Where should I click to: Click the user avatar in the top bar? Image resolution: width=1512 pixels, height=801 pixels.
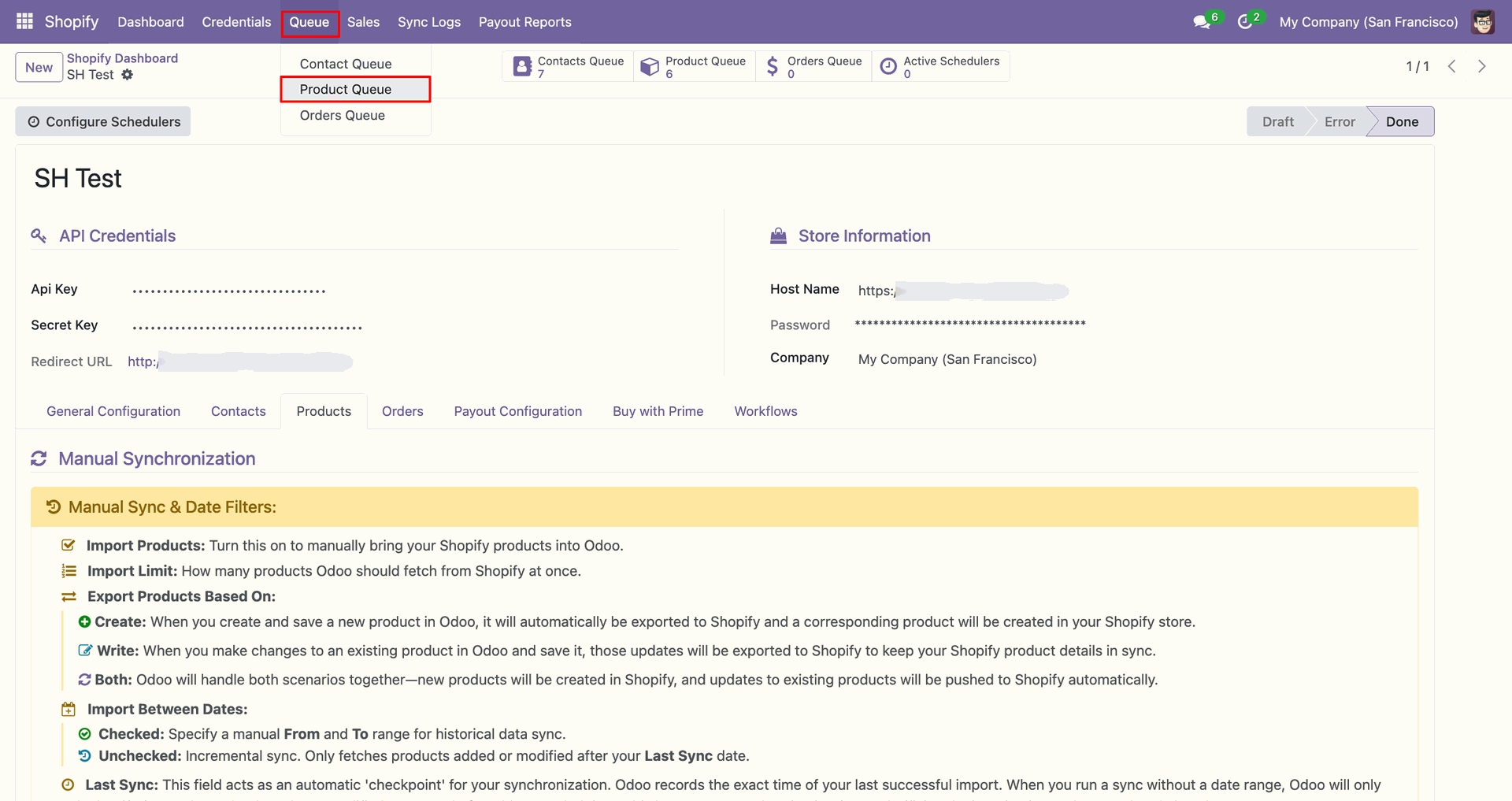coord(1483,21)
